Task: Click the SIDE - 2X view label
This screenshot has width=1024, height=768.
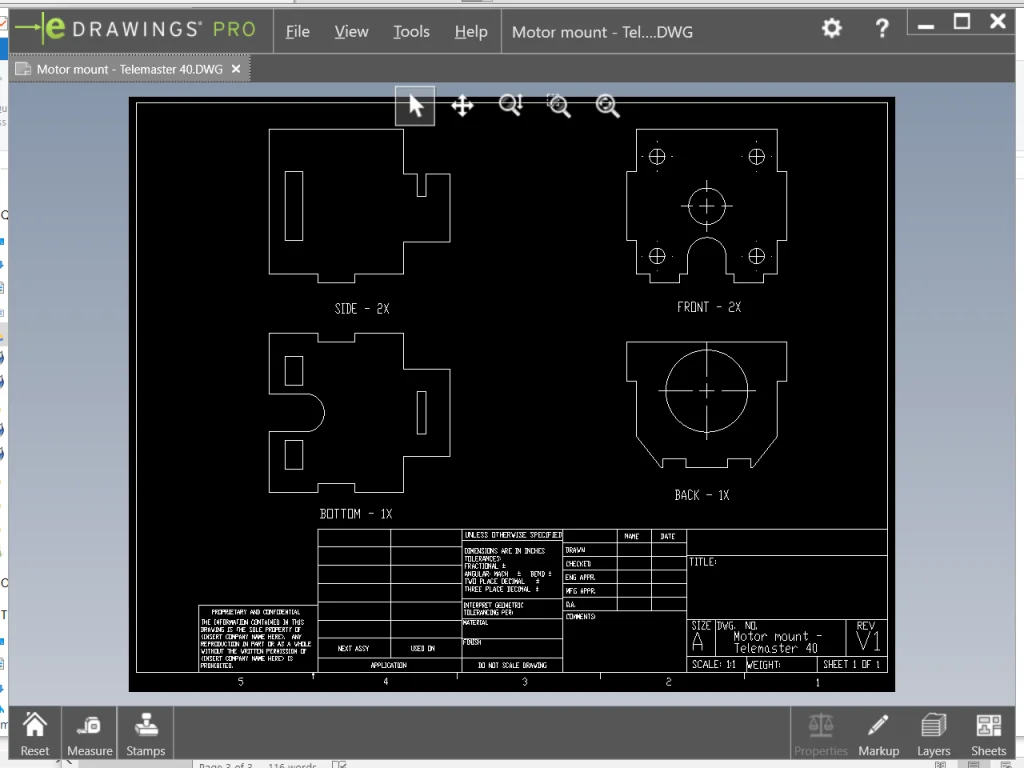Action: [x=362, y=309]
